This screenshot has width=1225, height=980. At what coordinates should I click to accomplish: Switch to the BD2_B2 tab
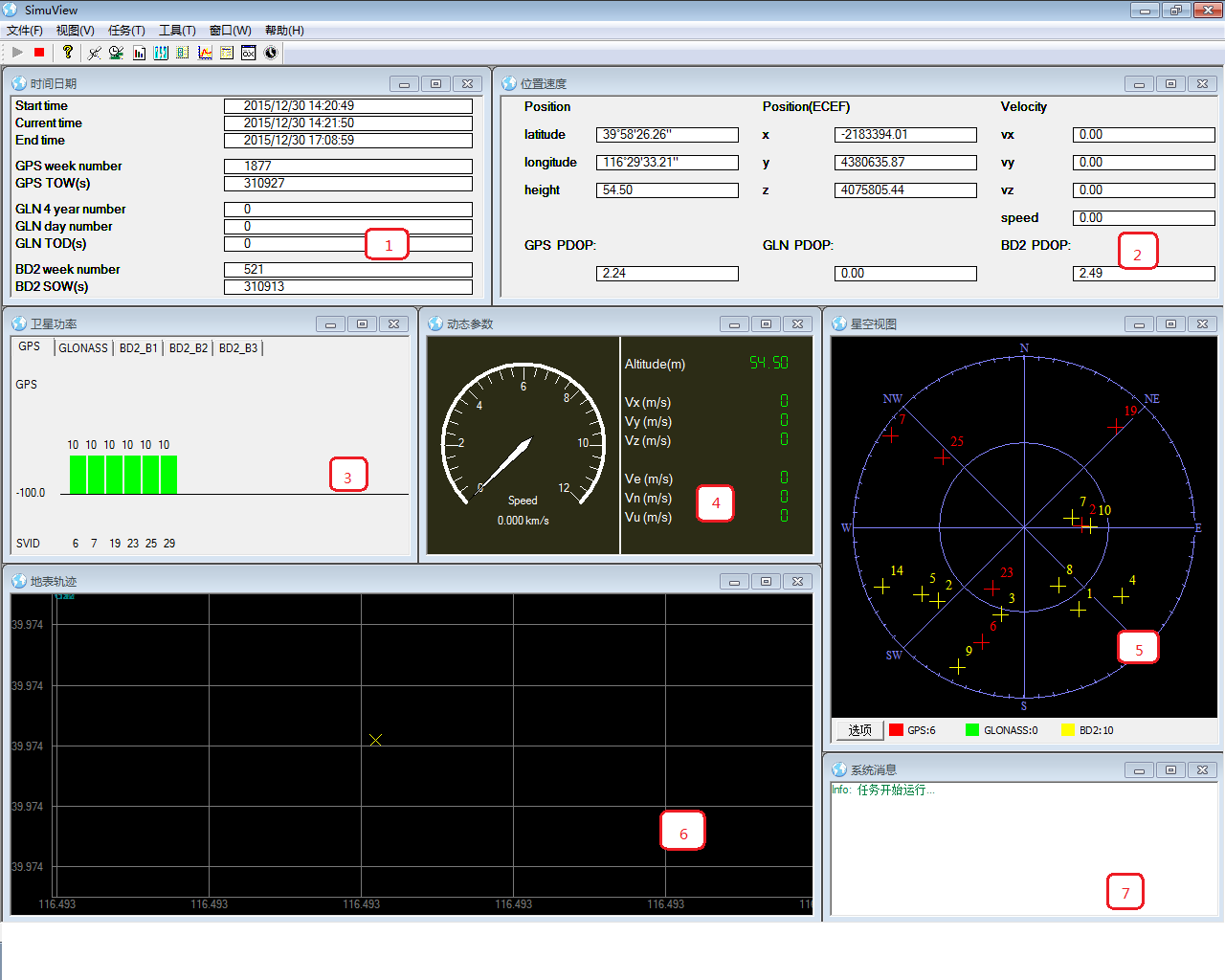click(x=189, y=348)
